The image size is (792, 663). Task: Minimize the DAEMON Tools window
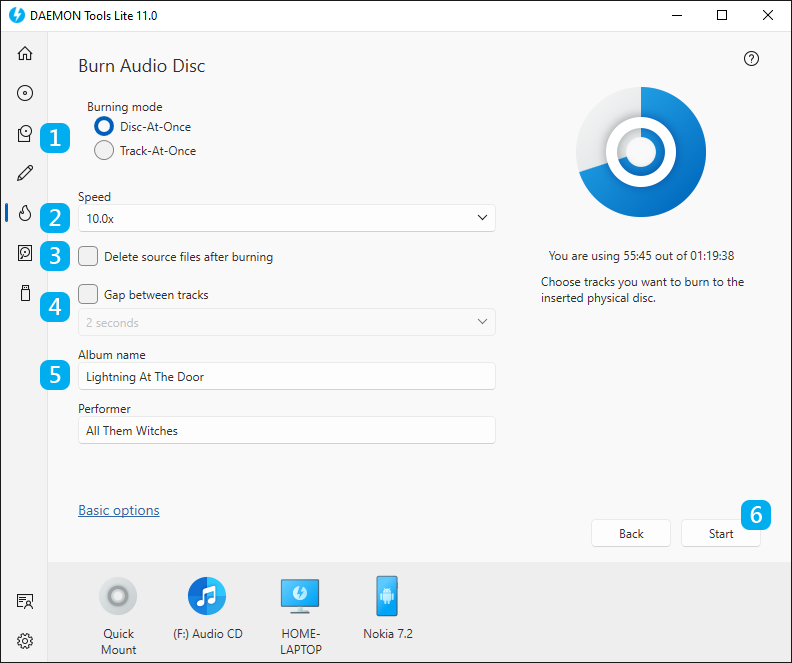point(677,15)
